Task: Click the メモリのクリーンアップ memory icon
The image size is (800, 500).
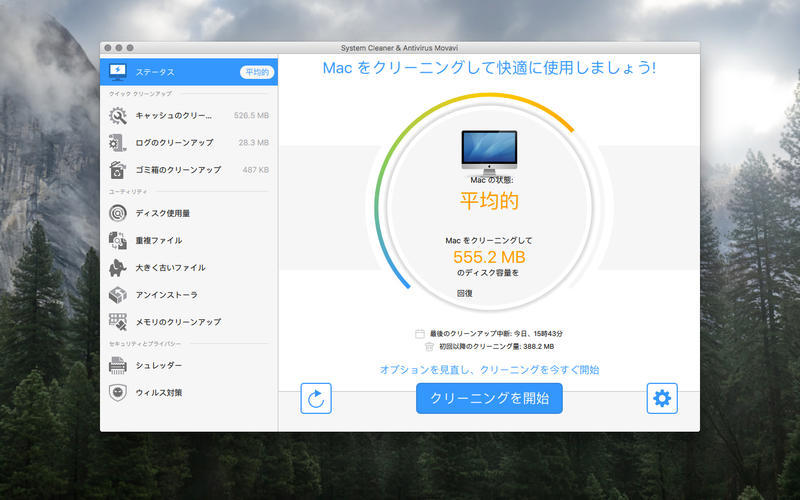Action: [118, 322]
